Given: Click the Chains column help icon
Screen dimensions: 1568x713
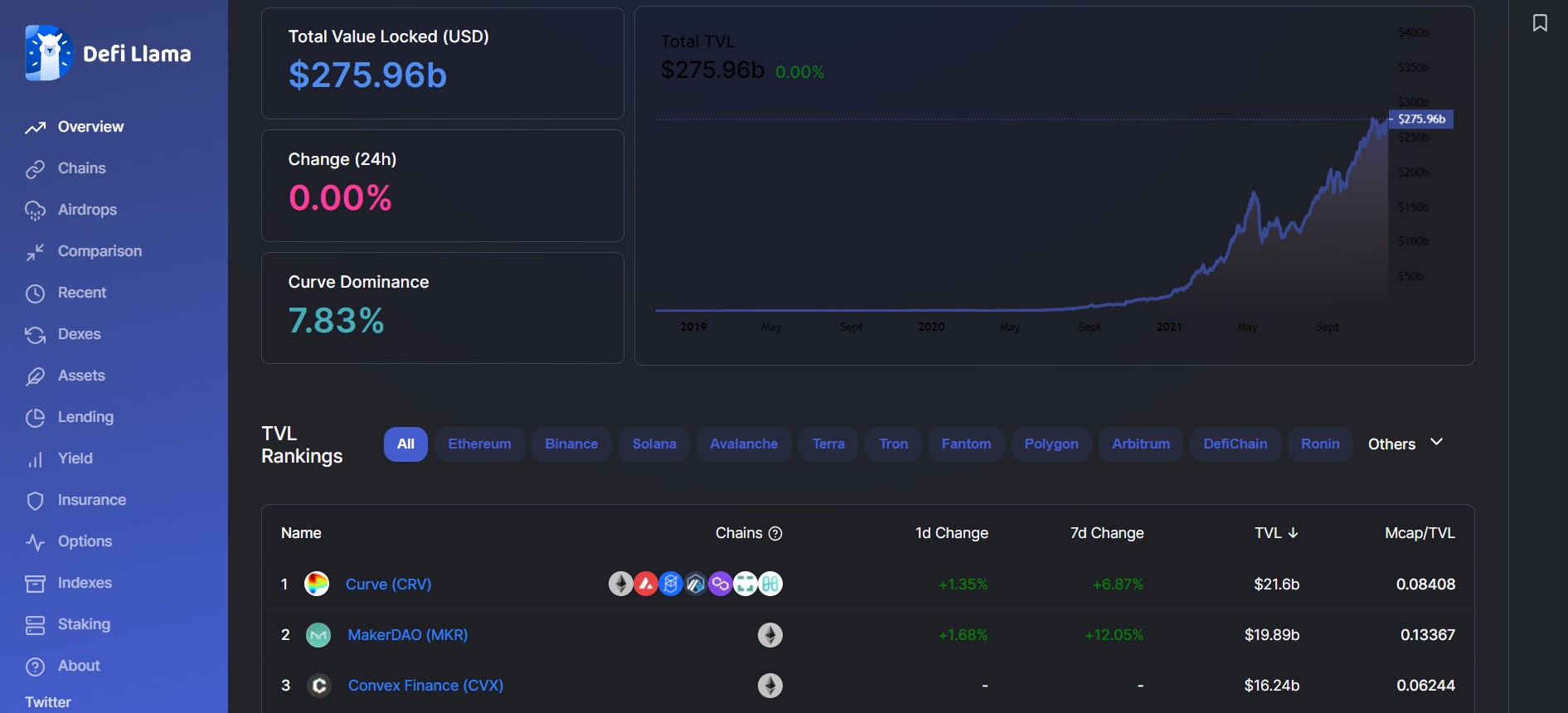Looking at the screenshot, I should 775,533.
